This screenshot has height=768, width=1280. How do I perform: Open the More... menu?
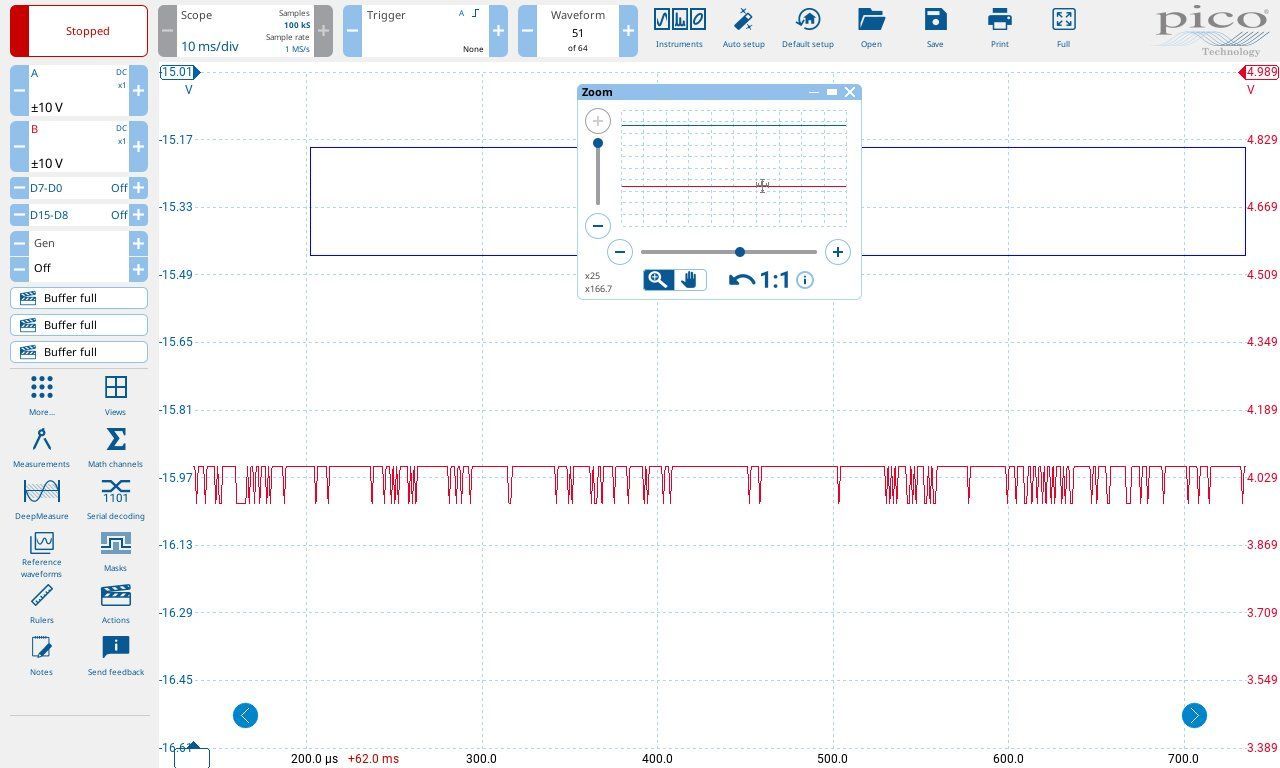[41, 395]
